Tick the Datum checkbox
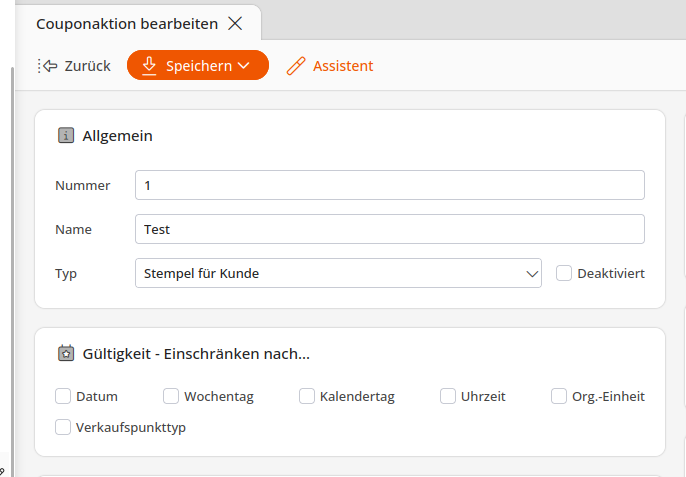Screen dimensions: 686x477 coord(63,396)
